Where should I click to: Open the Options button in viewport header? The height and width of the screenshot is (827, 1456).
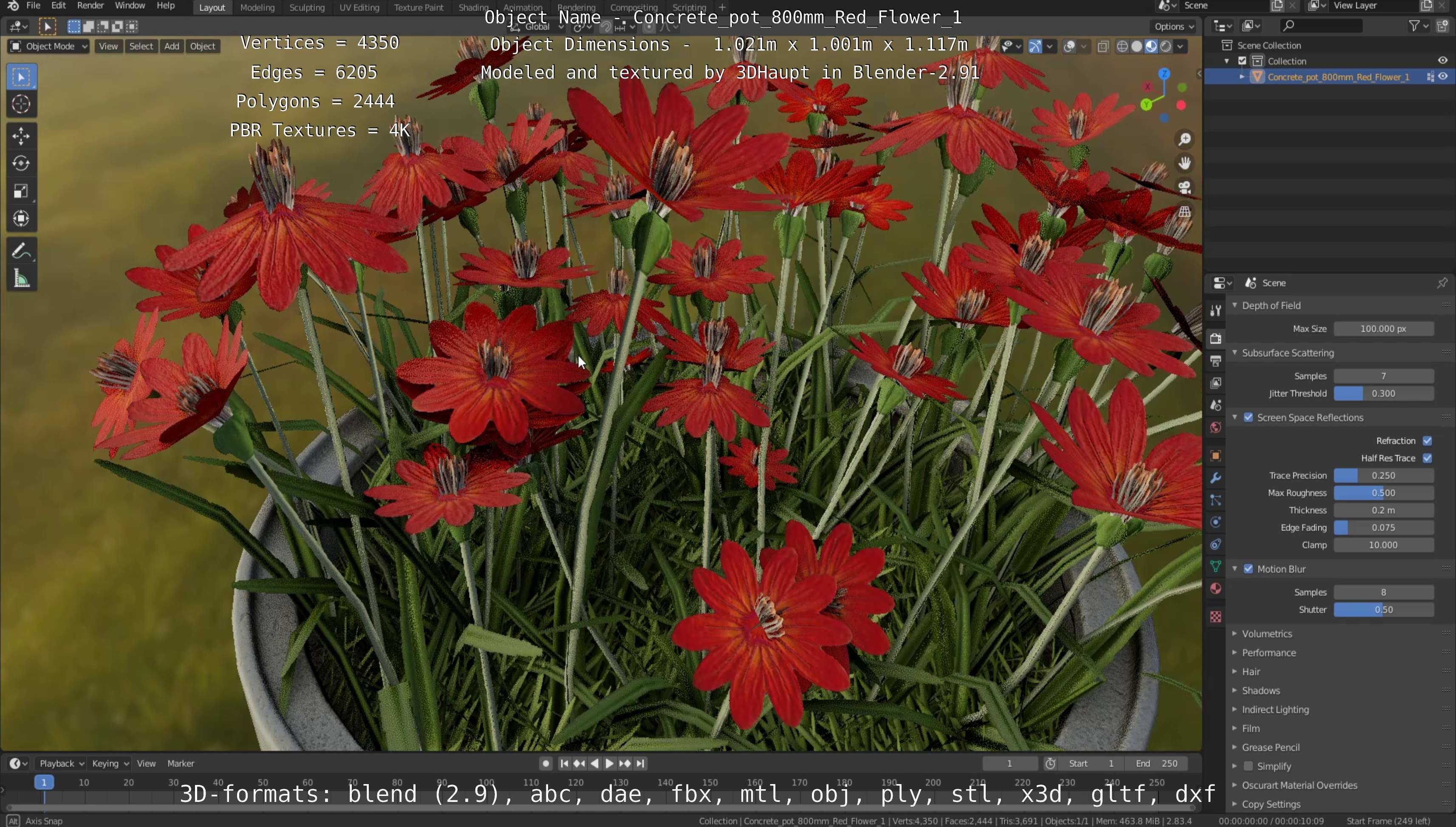click(x=1173, y=26)
